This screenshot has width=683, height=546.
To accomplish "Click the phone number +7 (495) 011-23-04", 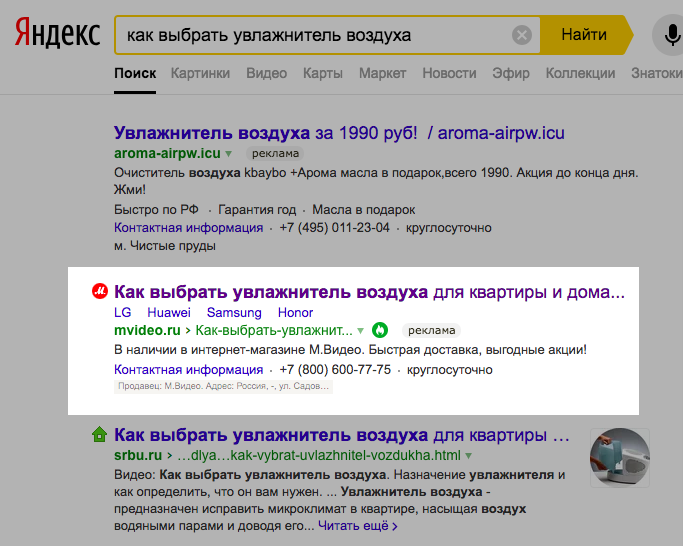I will 335,228.
